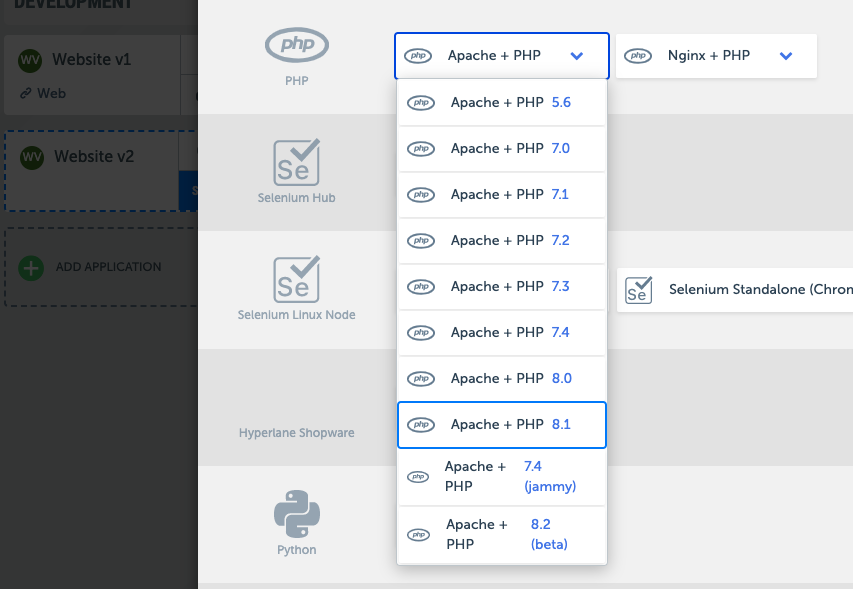Expand the Nginx + PHP dropdown

pos(786,56)
